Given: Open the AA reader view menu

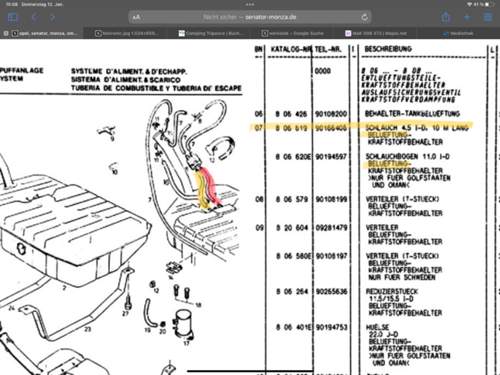Looking at the screenshot, I should click(x=136, y=17).
